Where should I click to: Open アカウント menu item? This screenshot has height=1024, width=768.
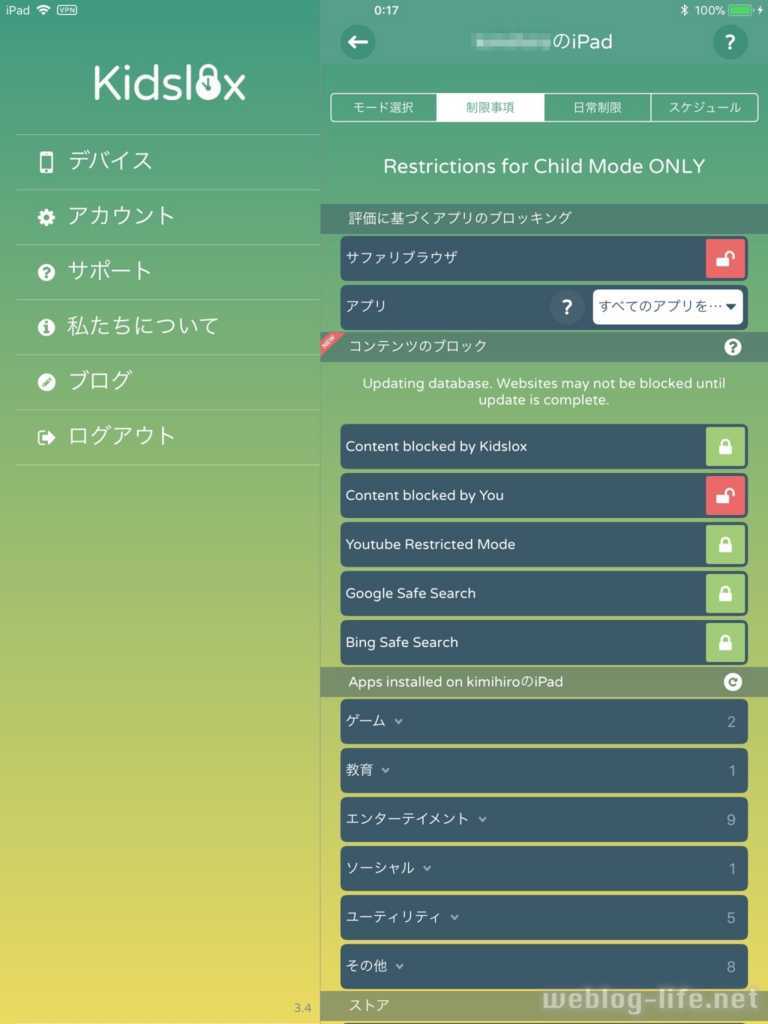(168, 217)
